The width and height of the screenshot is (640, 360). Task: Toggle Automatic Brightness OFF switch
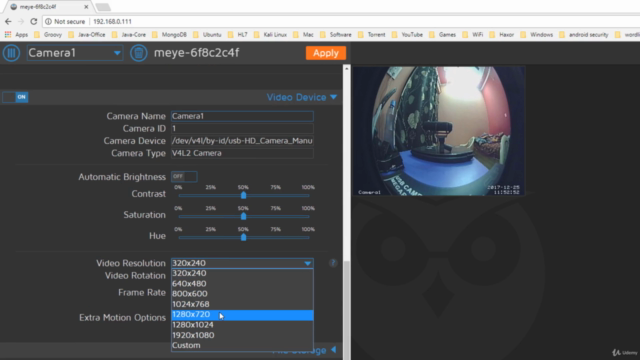(184, 176)
